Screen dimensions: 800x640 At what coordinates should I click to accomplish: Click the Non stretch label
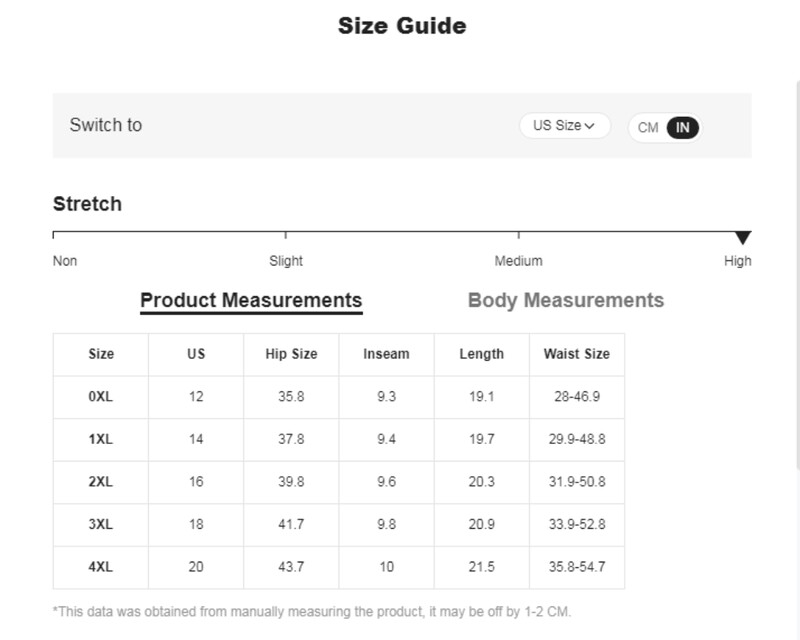click(x=65, y=261)
